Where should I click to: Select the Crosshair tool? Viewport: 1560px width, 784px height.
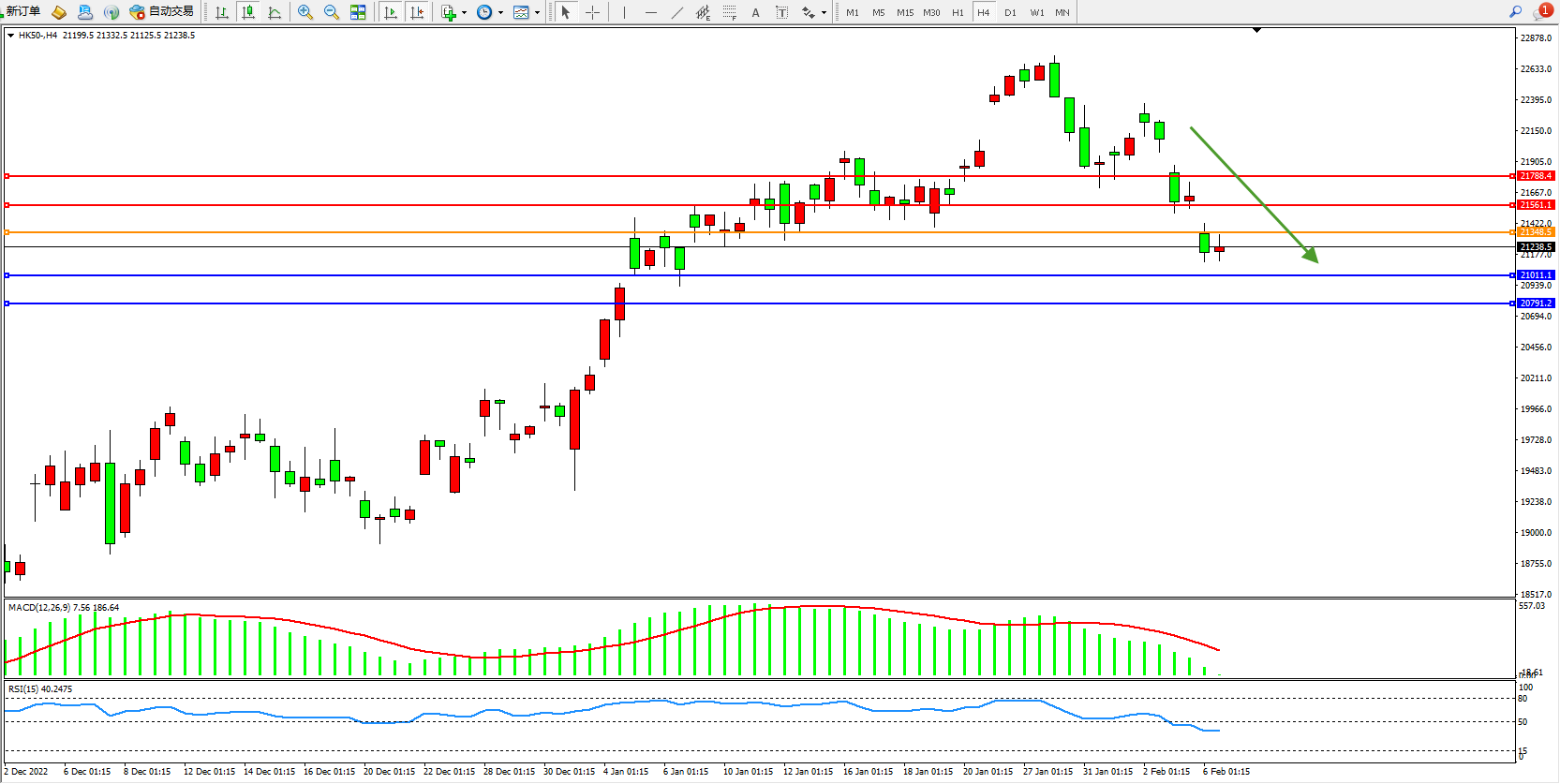pos(592,12)
